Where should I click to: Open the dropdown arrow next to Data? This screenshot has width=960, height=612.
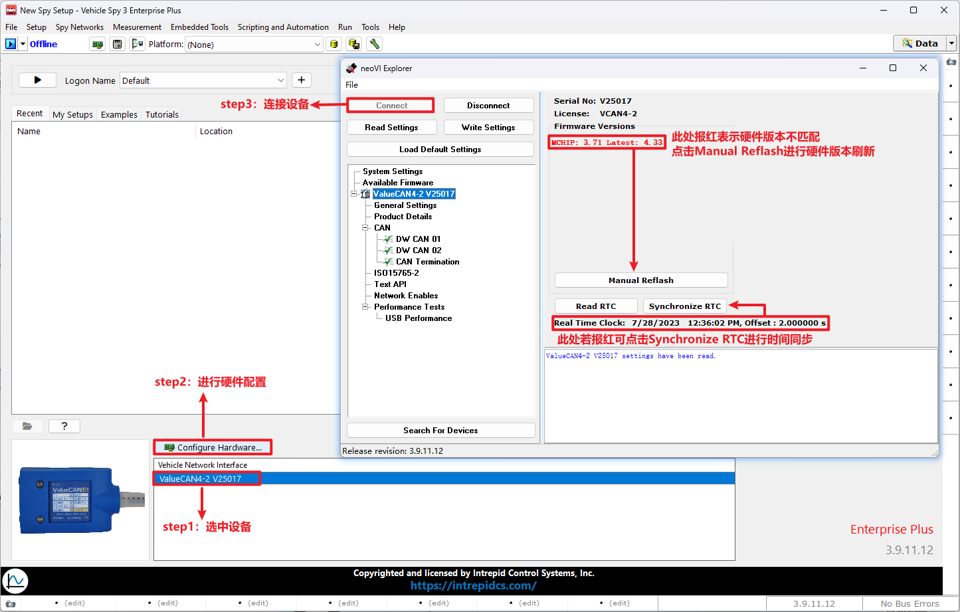(951, 43)
